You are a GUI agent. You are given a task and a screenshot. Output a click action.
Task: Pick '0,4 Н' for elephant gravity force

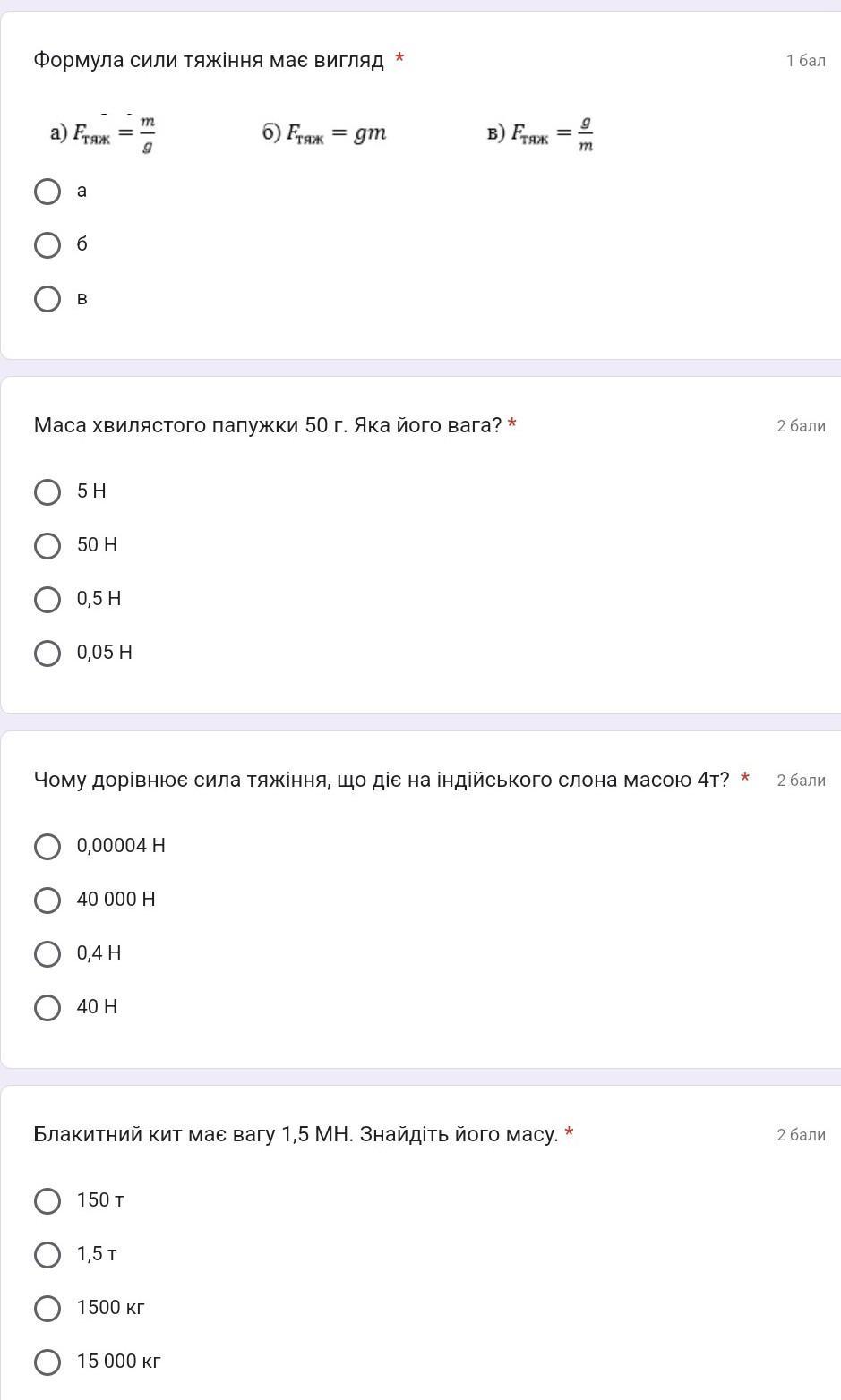tap(47, 954)
